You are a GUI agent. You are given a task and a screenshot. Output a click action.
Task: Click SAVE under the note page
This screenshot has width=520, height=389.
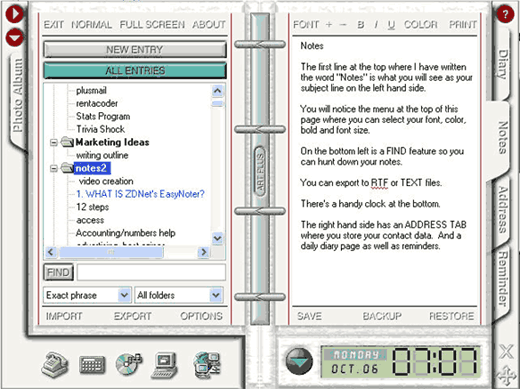coord(309,316)
